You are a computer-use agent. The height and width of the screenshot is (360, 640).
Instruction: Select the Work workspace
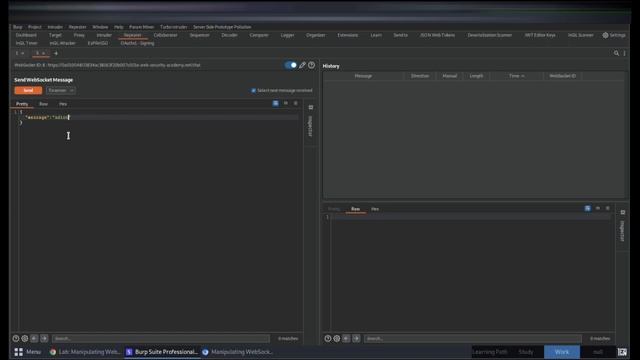click(x=562, y=352)
